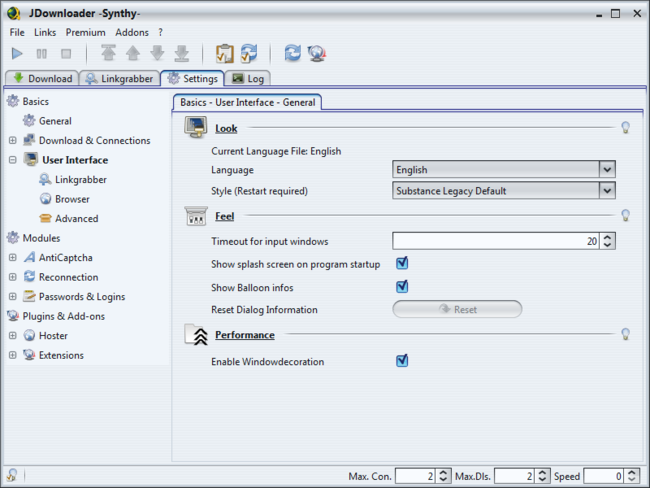Click the update globe icon in toolbar
Image resolution: width=650 pixels, height=488 pixels.
317,53
